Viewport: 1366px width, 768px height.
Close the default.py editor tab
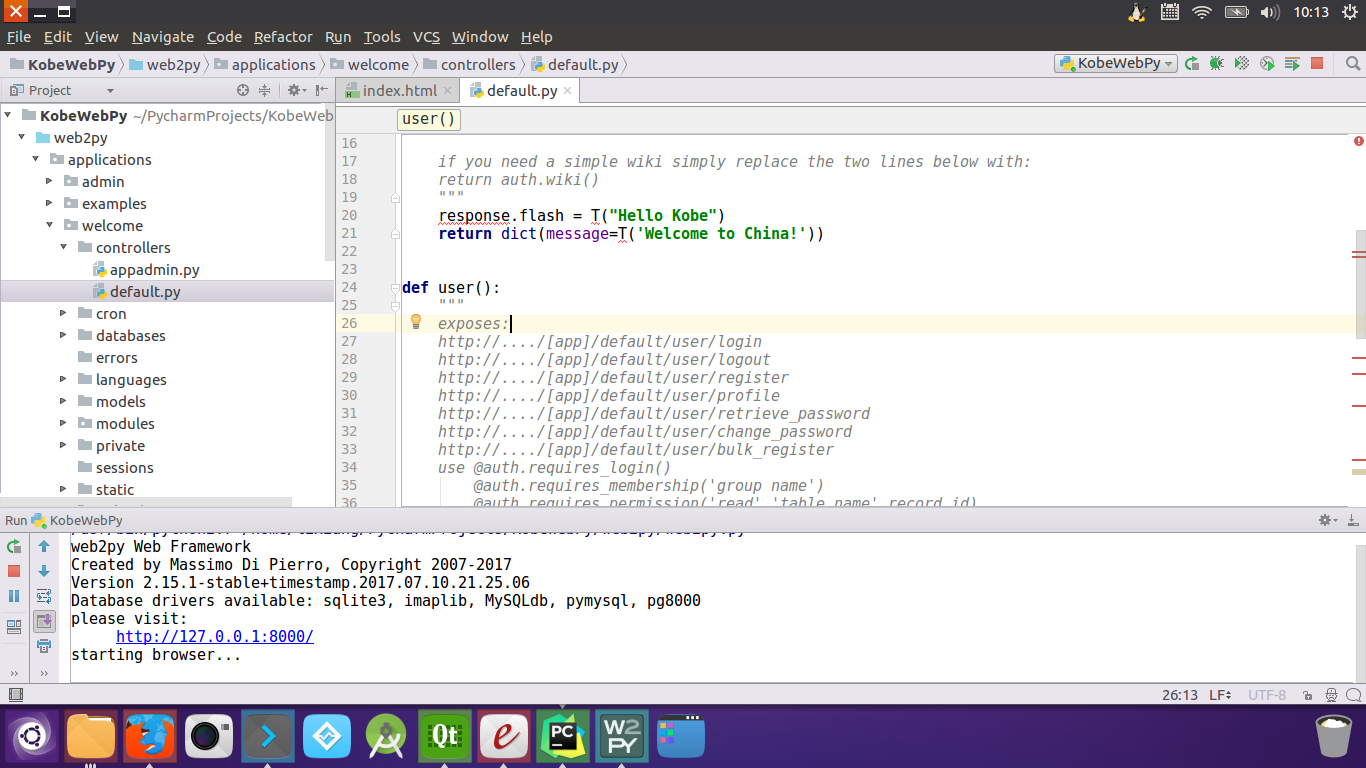[568, 90]
